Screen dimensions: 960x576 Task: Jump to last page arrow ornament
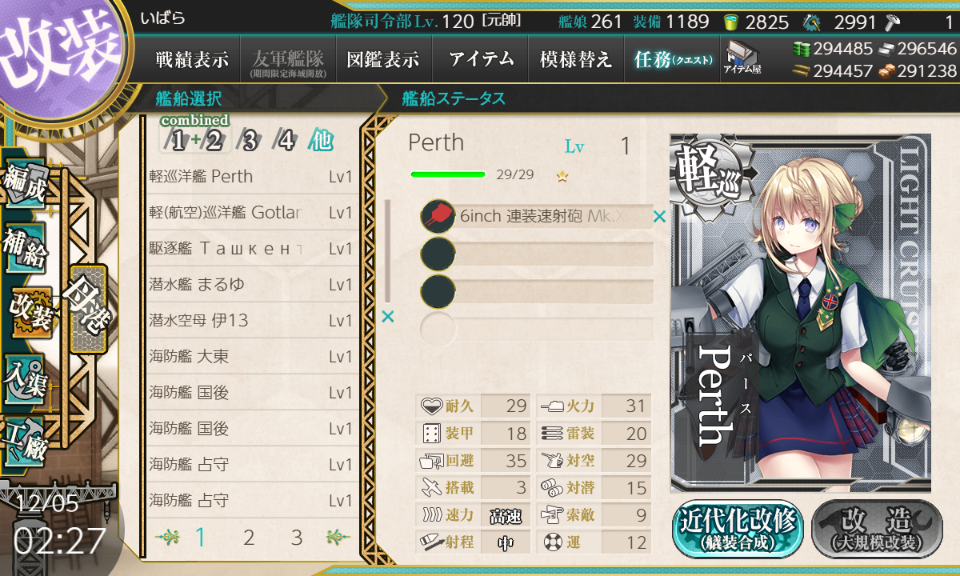pyautogui.click(x=337, y=537)
